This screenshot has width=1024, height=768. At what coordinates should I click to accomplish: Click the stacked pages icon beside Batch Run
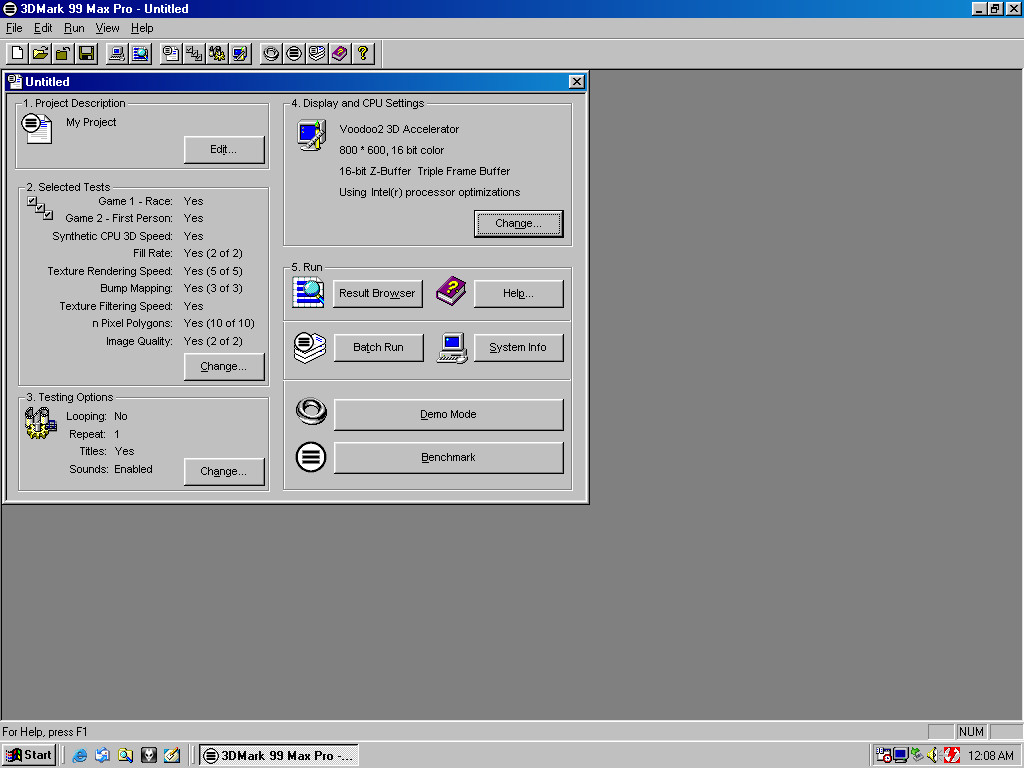[310, 347]
